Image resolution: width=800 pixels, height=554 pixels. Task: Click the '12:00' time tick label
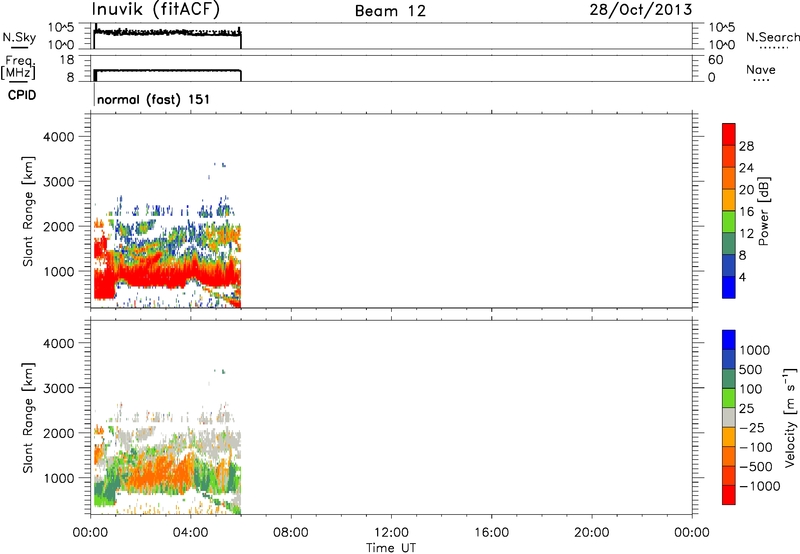tap(391, 533)
